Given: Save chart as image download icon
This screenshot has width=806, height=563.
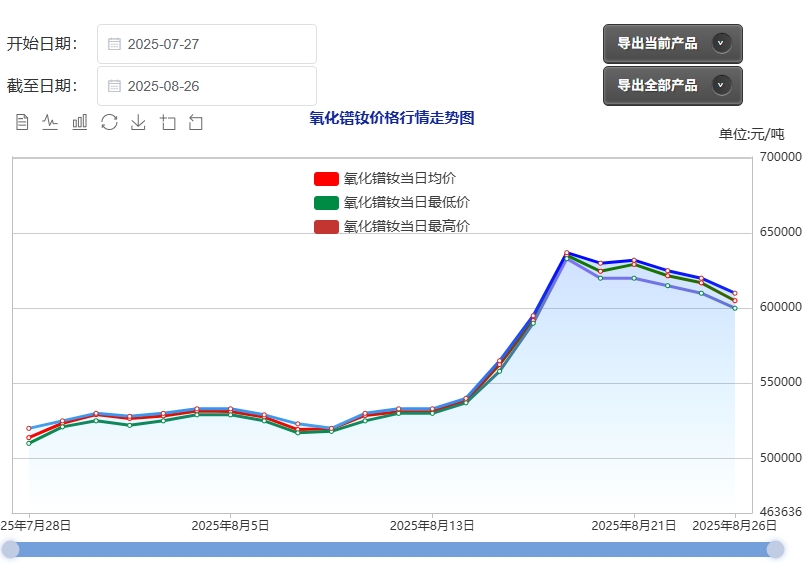Looking at the screenshot, I should pyautogui.click(x=138, y=122).
